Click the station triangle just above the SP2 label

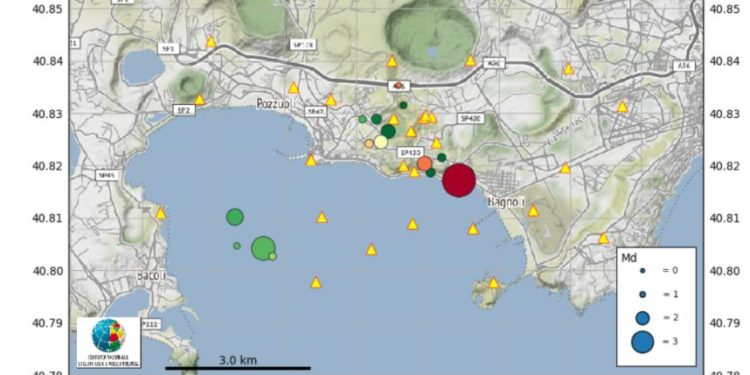(199, 99)
